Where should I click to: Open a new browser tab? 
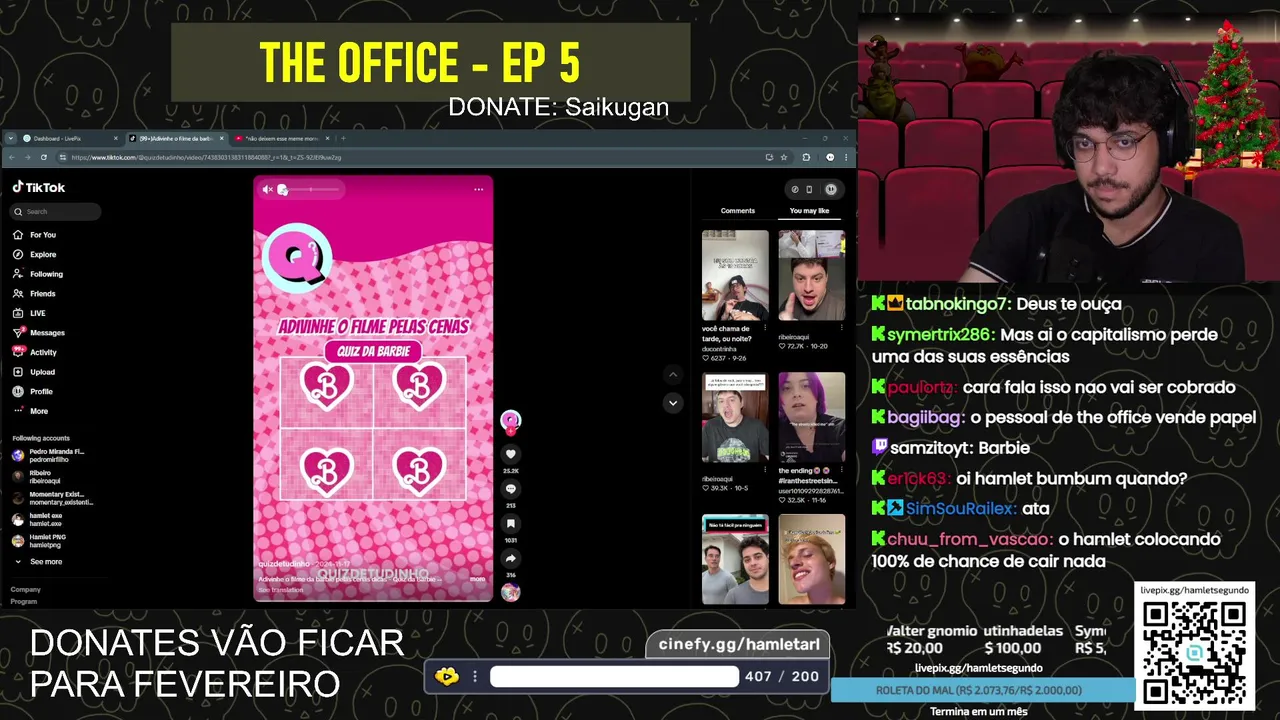point(343,138)
